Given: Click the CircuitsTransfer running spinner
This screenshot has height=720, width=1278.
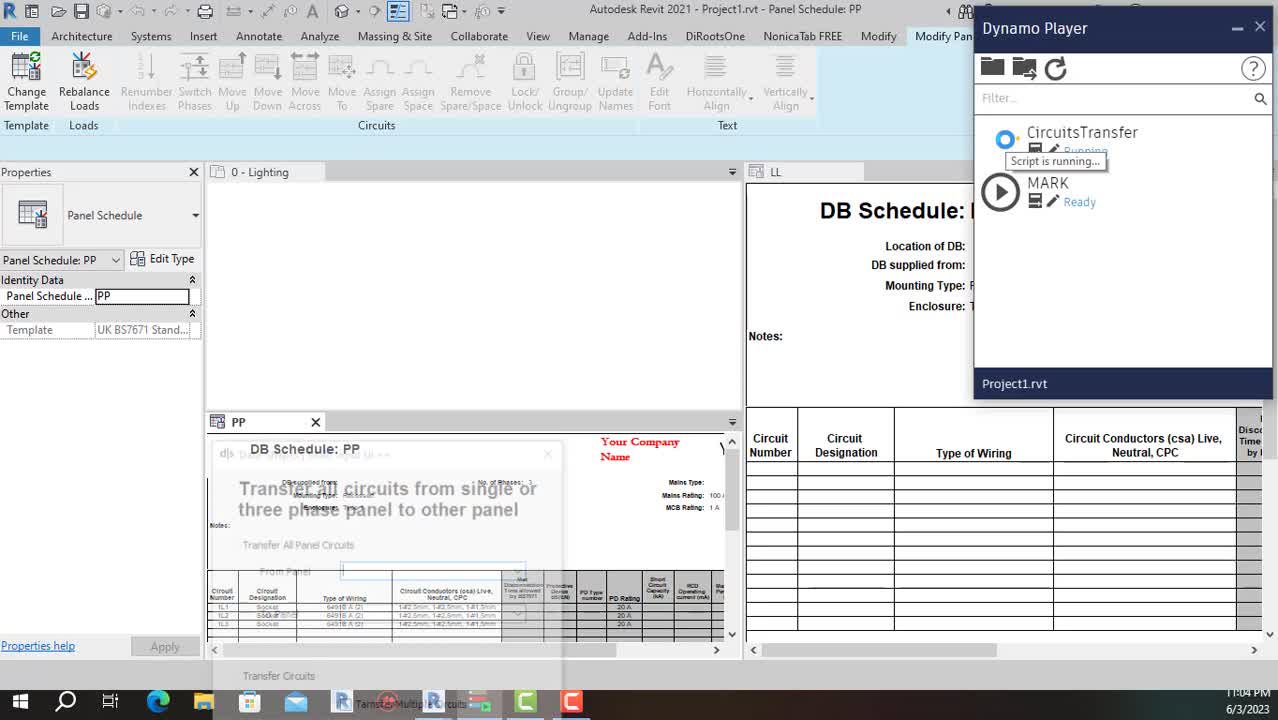Looking at the screenshot, I should pos(1005,139).
